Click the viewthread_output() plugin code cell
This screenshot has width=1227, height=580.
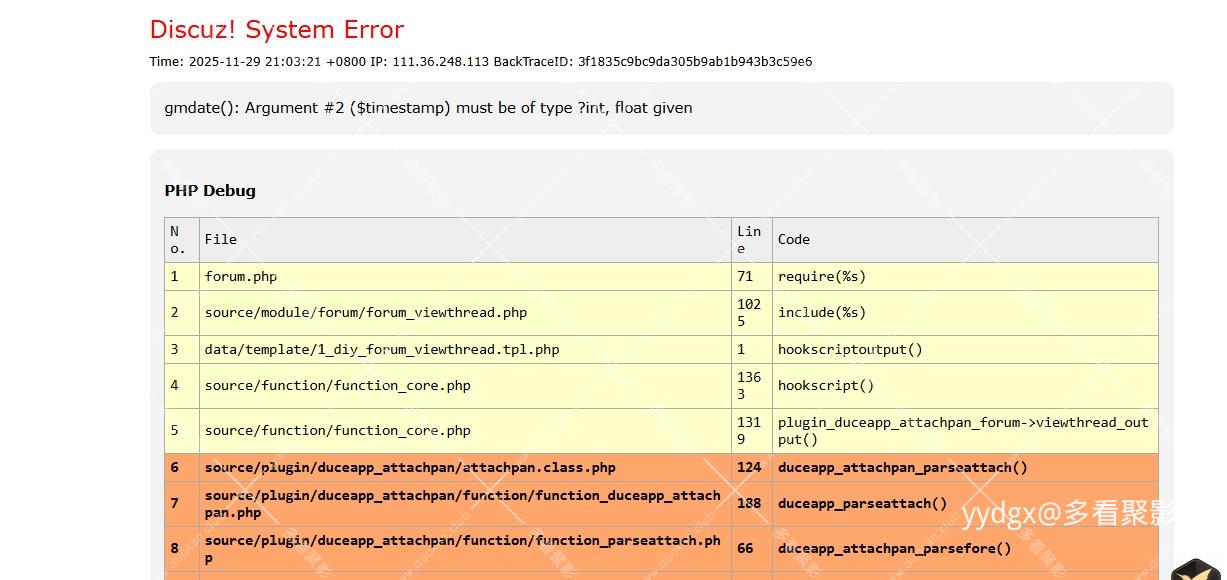[x=963, y=431]
